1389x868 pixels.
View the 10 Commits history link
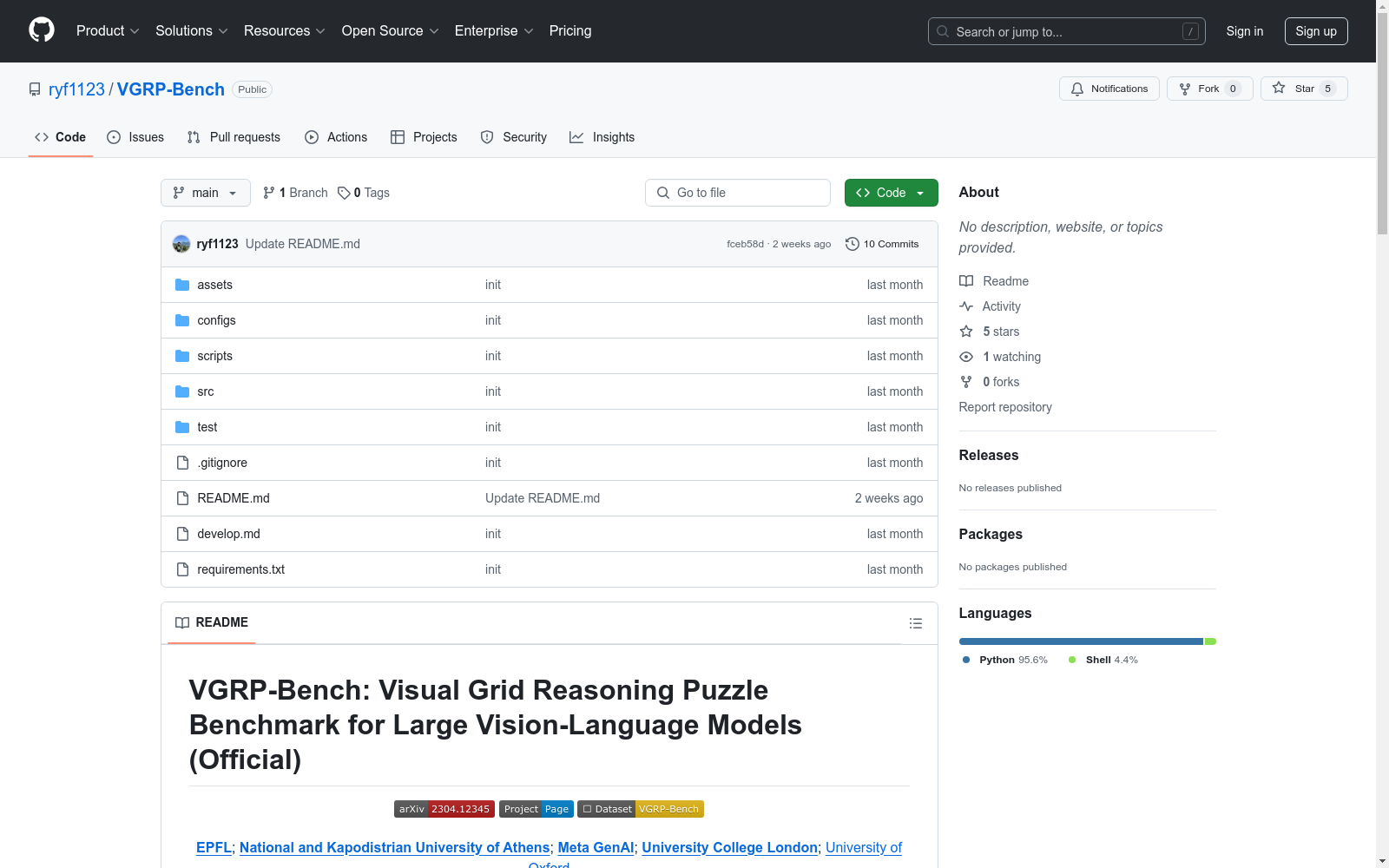(882, 244)
